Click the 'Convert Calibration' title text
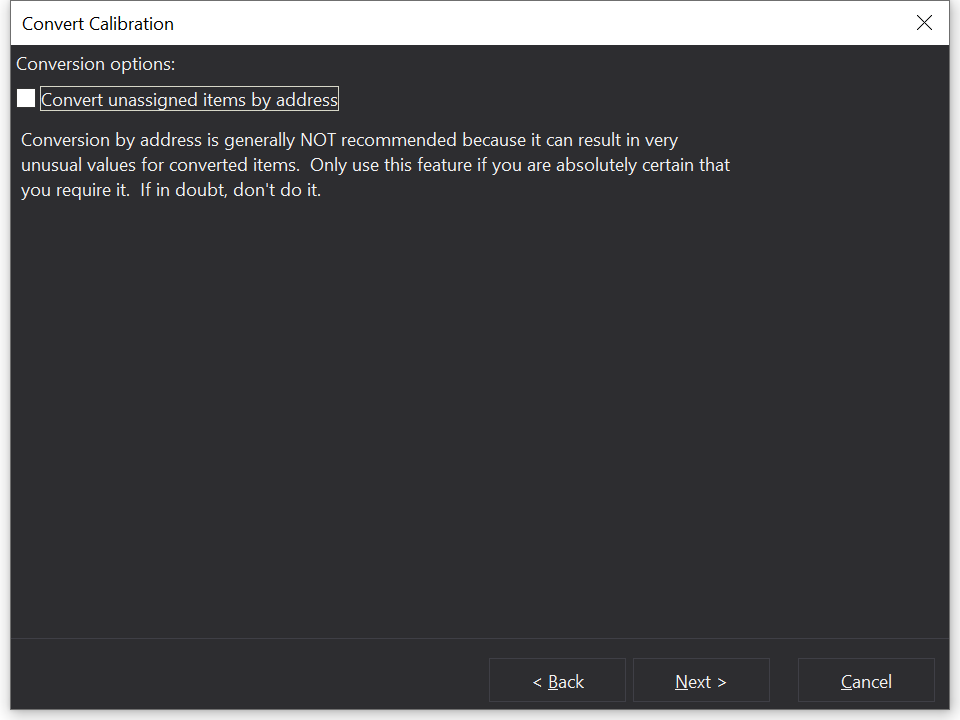Viewport: 960px width, 720px height. [x=98, y=23]
